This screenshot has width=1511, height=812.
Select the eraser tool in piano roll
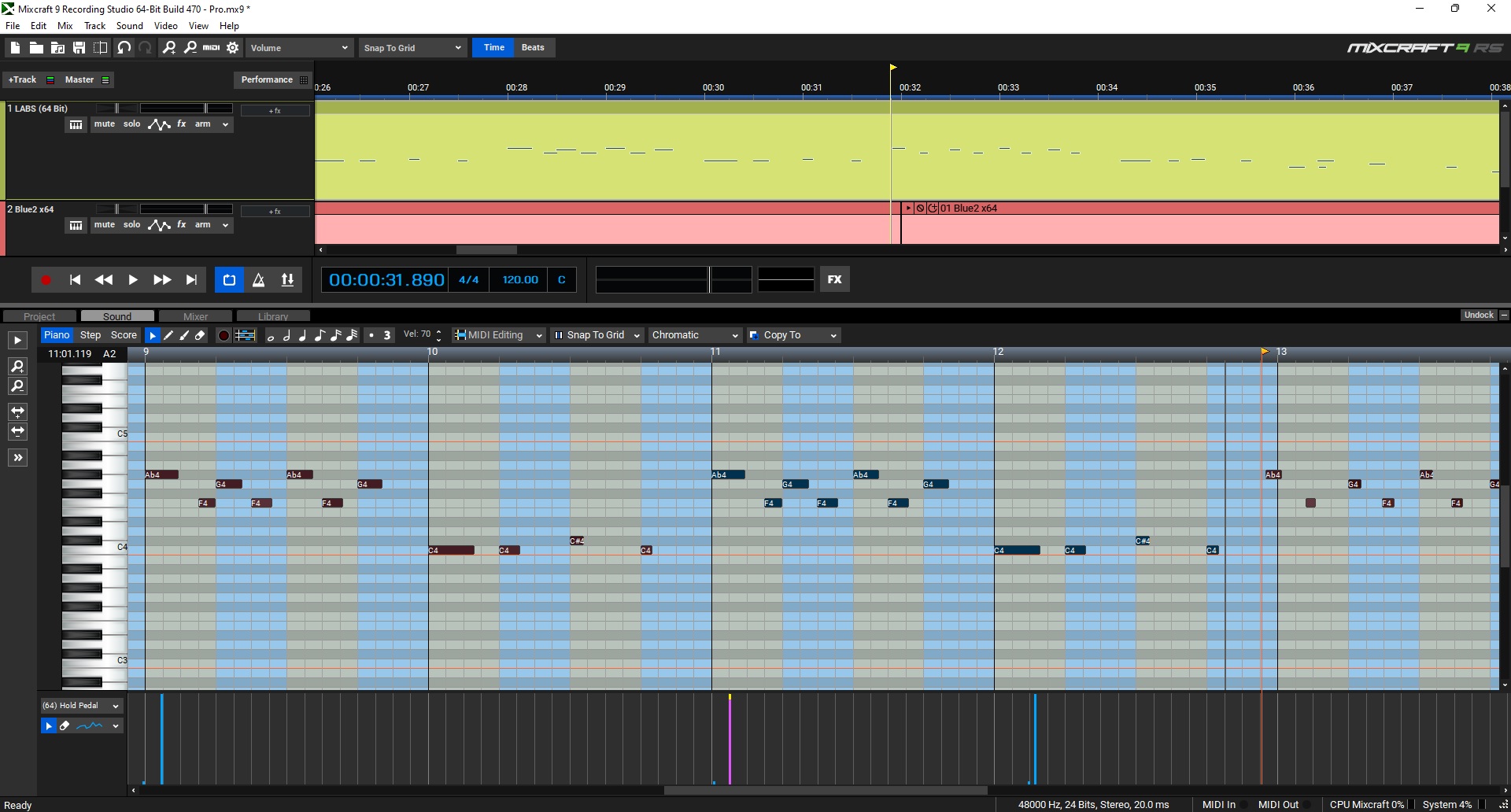(200, 335)
